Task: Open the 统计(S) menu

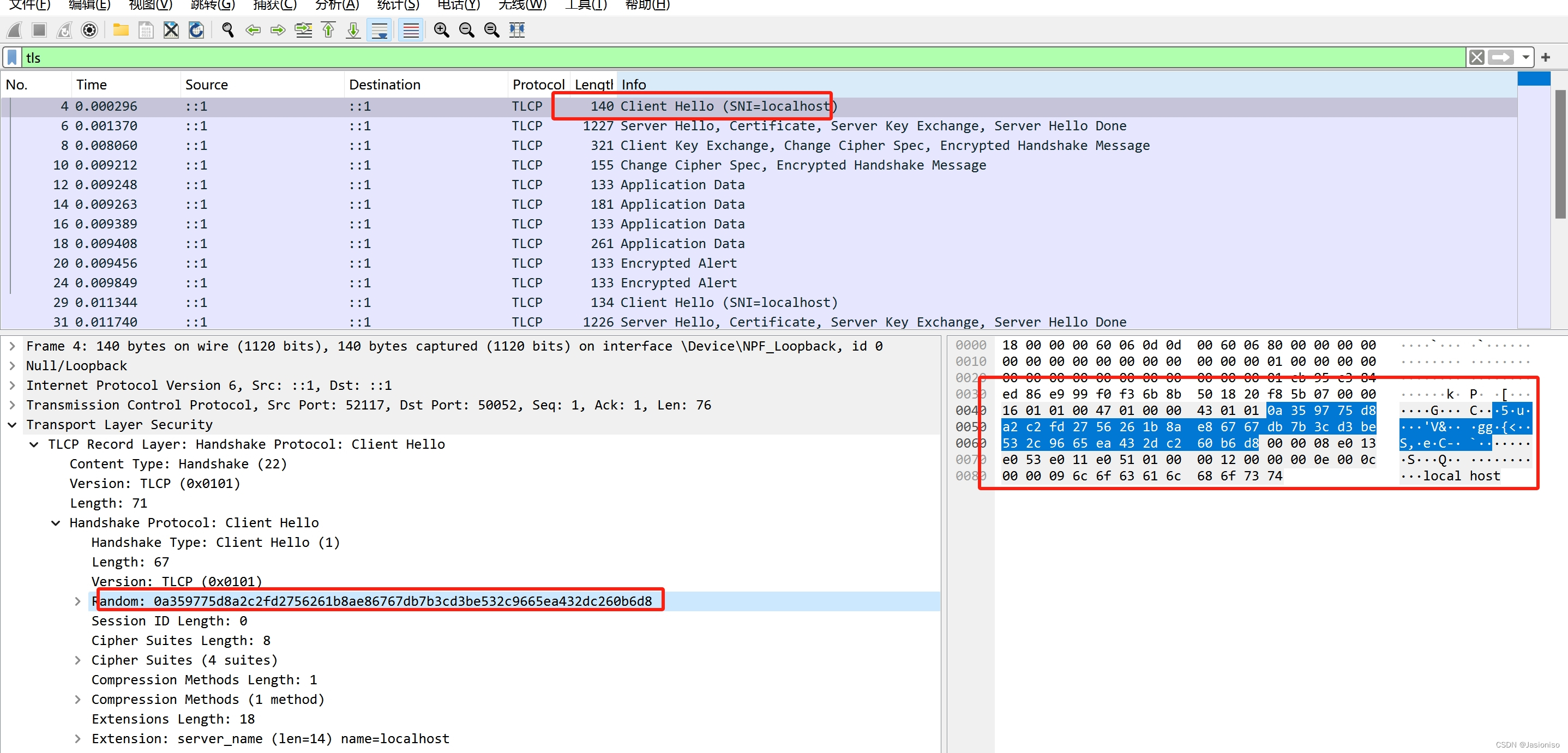Action: pyautogui.click(x=398, y=5)
